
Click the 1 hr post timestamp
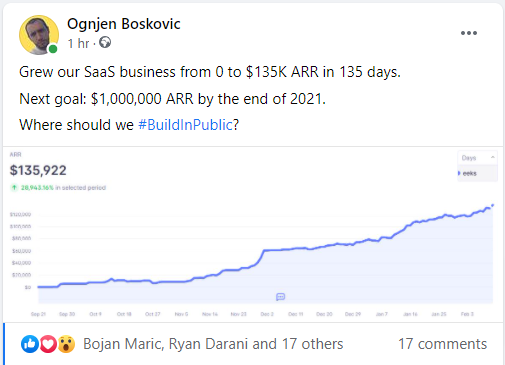coord(78,43)
